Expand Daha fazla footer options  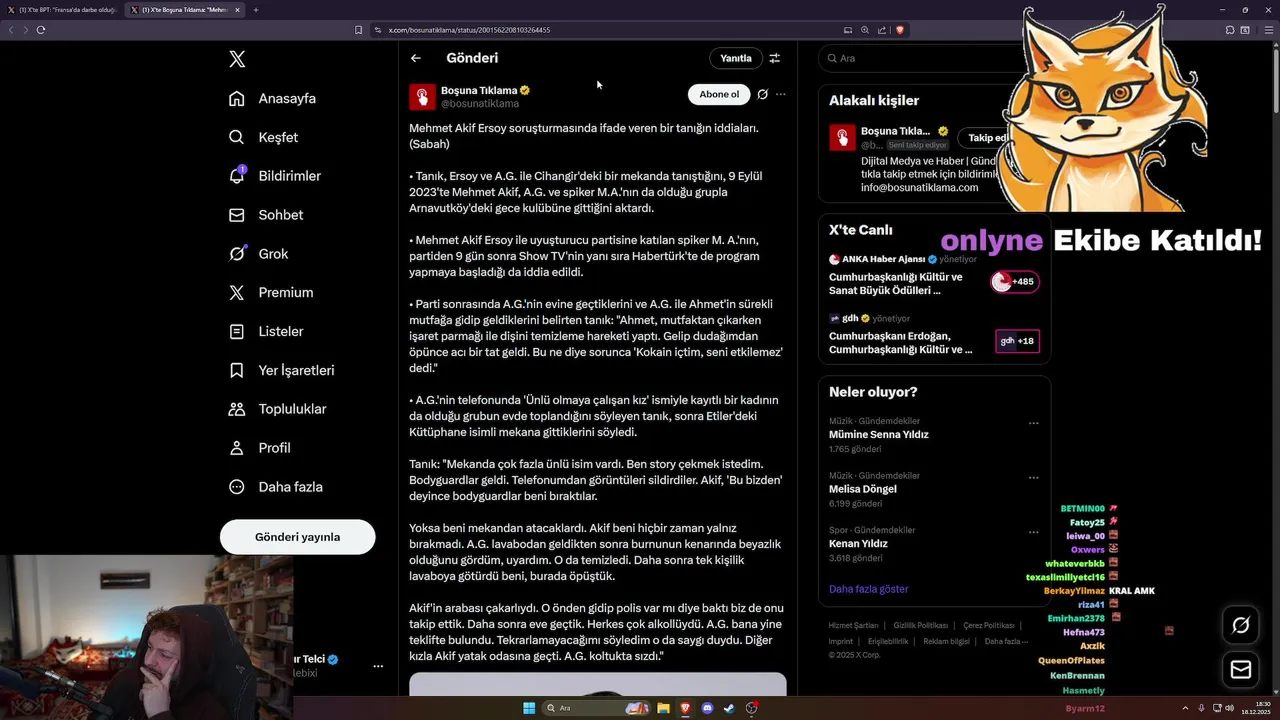coord(1006,641)
